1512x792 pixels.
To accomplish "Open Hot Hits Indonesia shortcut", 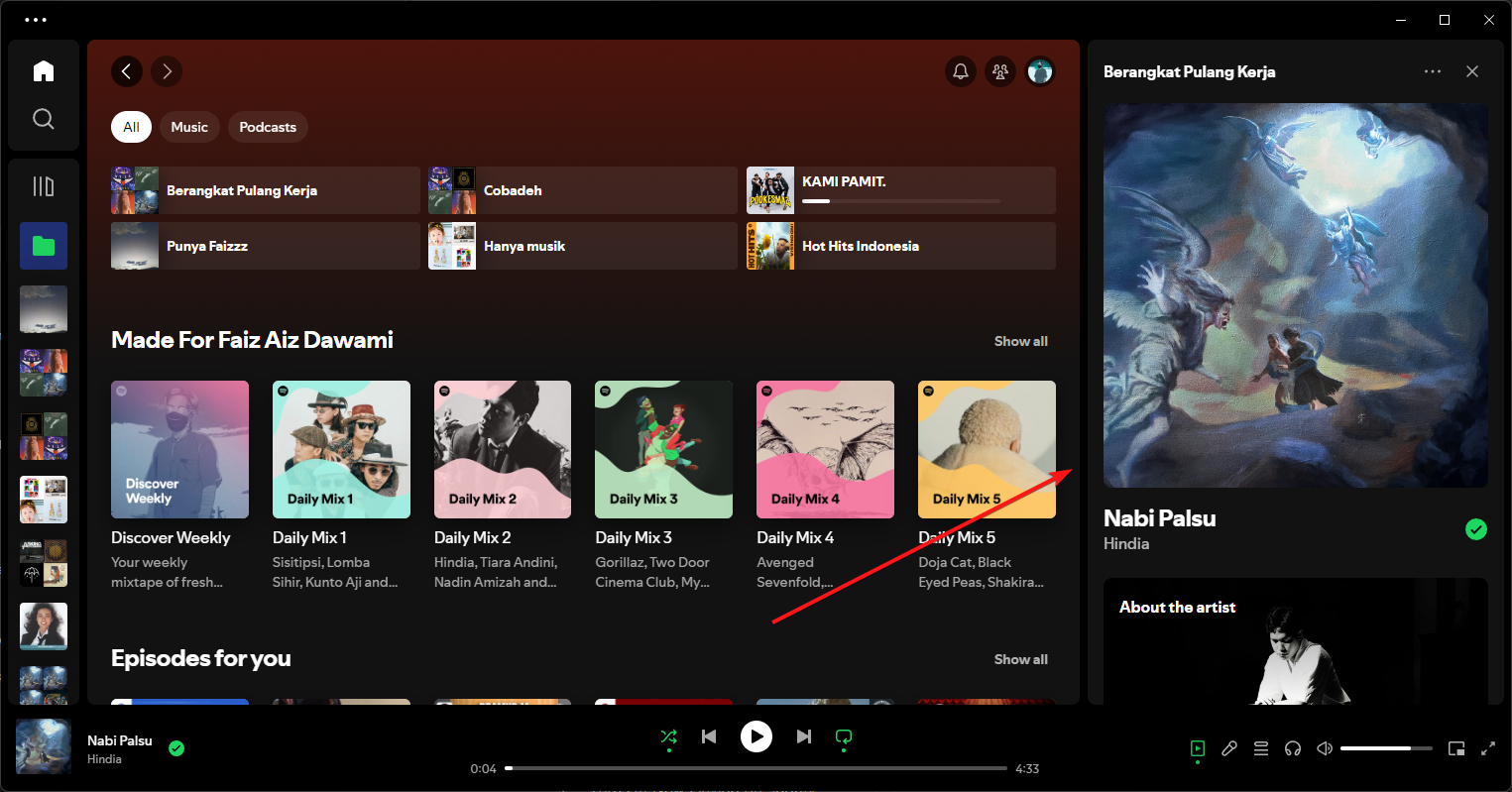I will (x=901, y=246).
